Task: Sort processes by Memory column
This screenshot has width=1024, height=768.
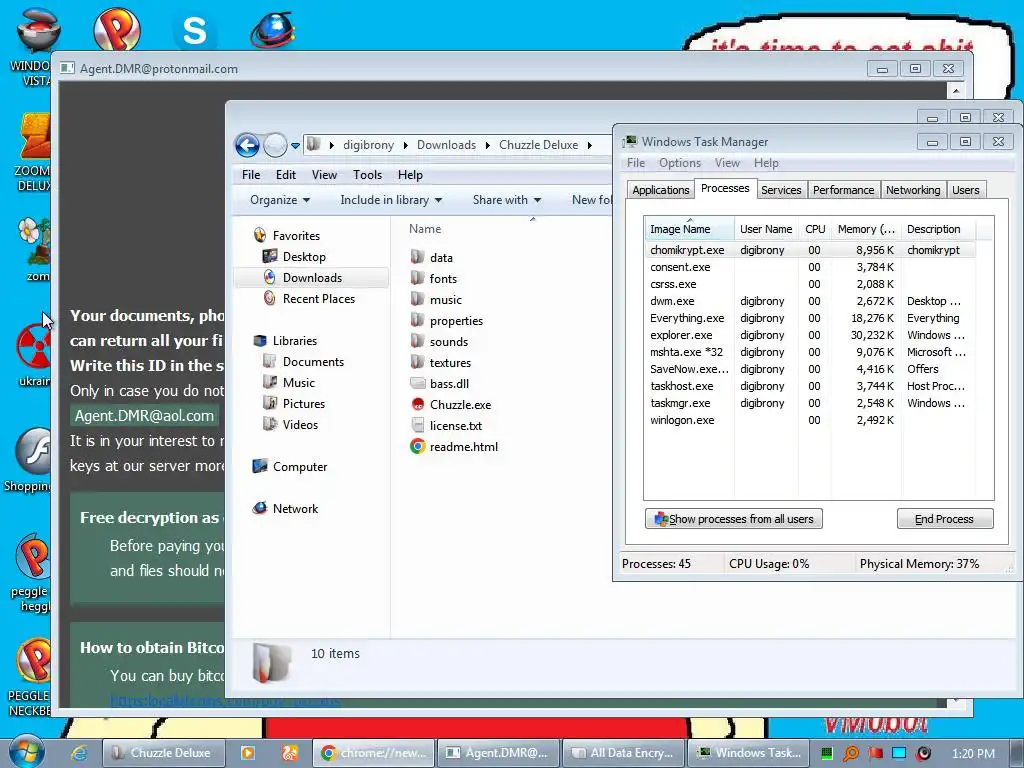Action: click(867, 229)
